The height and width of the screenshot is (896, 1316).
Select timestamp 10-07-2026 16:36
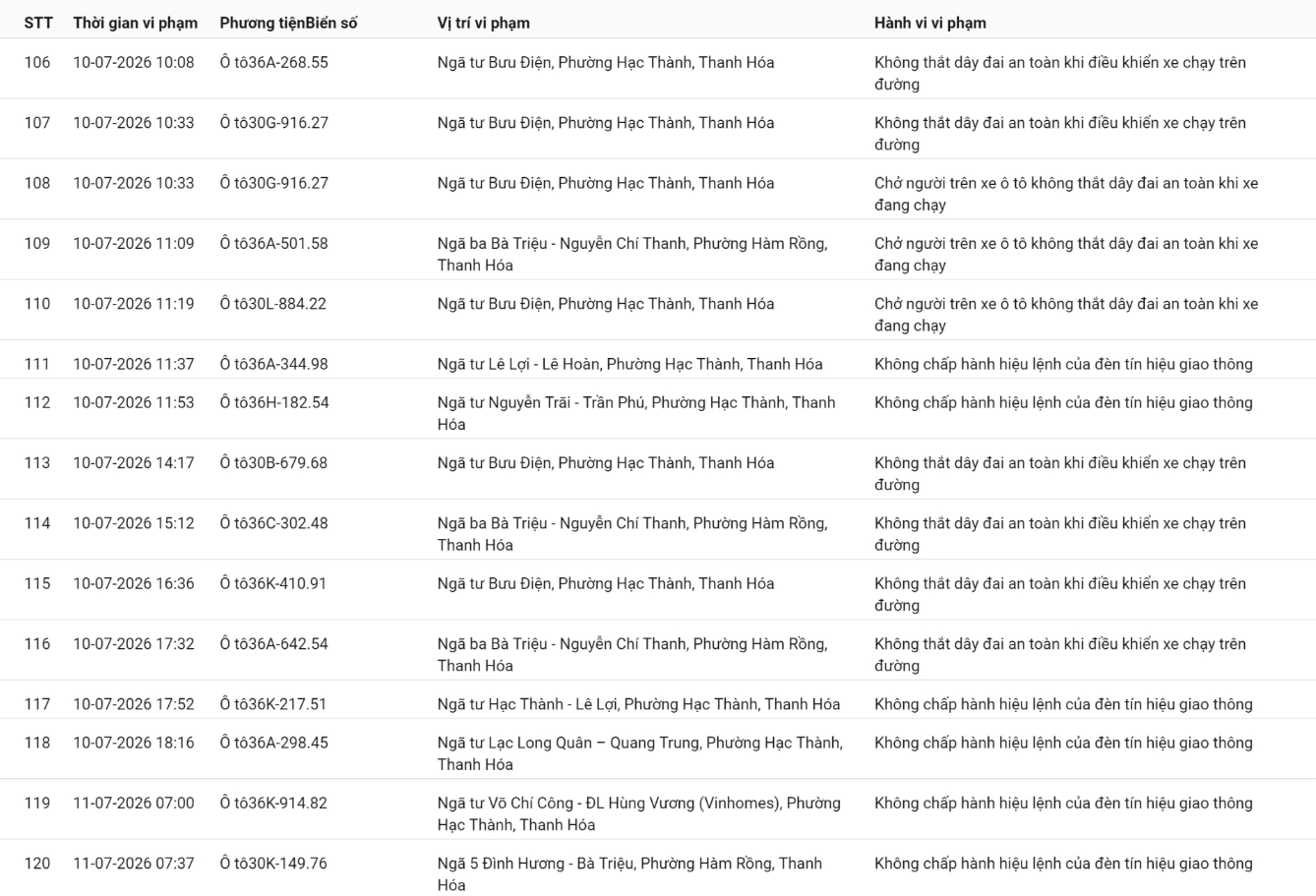click(x=134, y=583)
